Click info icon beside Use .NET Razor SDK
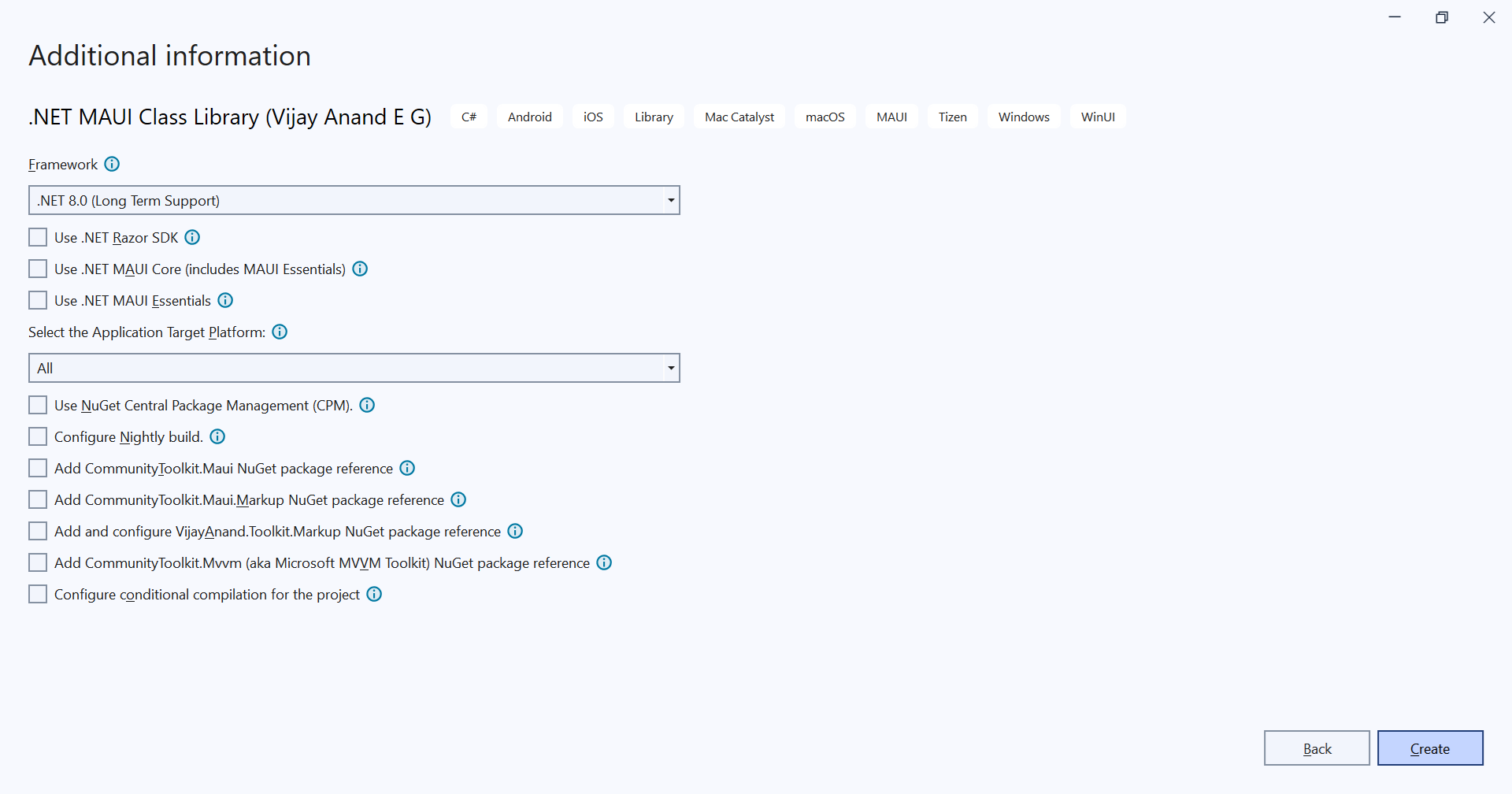 (192, 237)
